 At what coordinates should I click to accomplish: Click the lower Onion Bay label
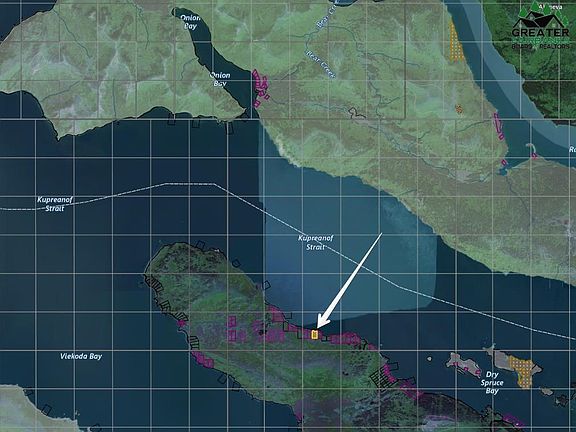[220, 79]
